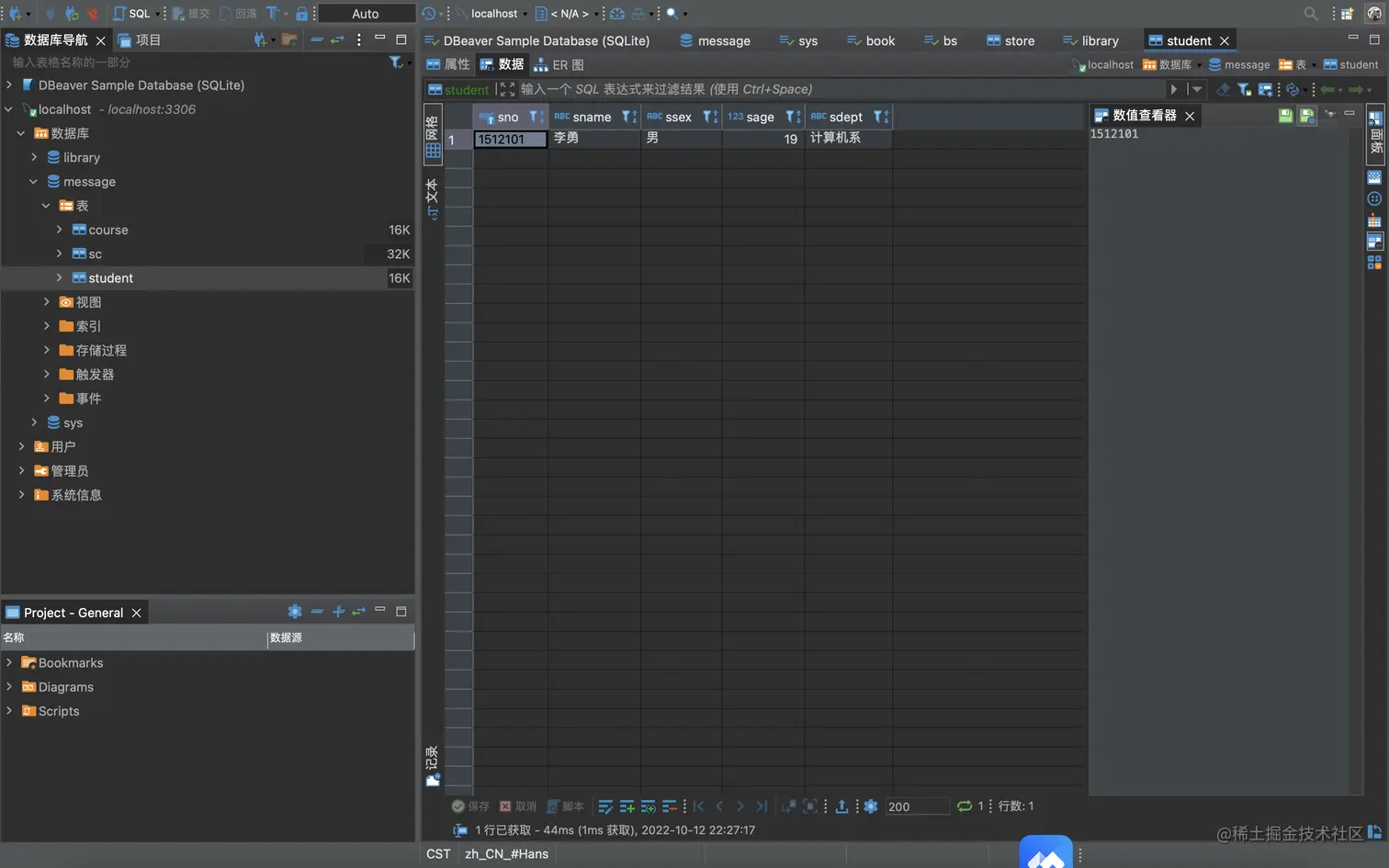
Task: Open the result grid settings gear
Action: (x=871, y=806)
